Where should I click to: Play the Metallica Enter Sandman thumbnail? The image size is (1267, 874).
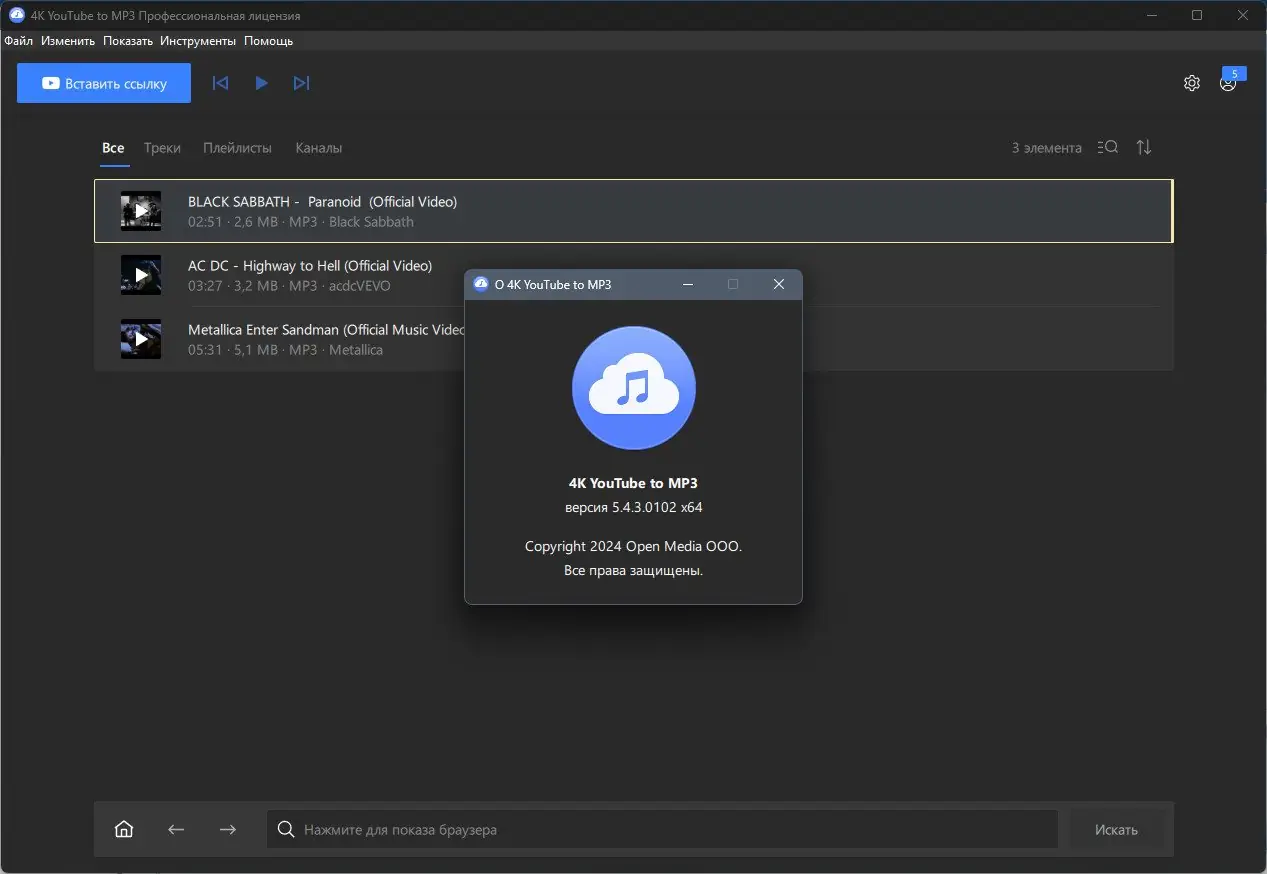coord(141,339)
